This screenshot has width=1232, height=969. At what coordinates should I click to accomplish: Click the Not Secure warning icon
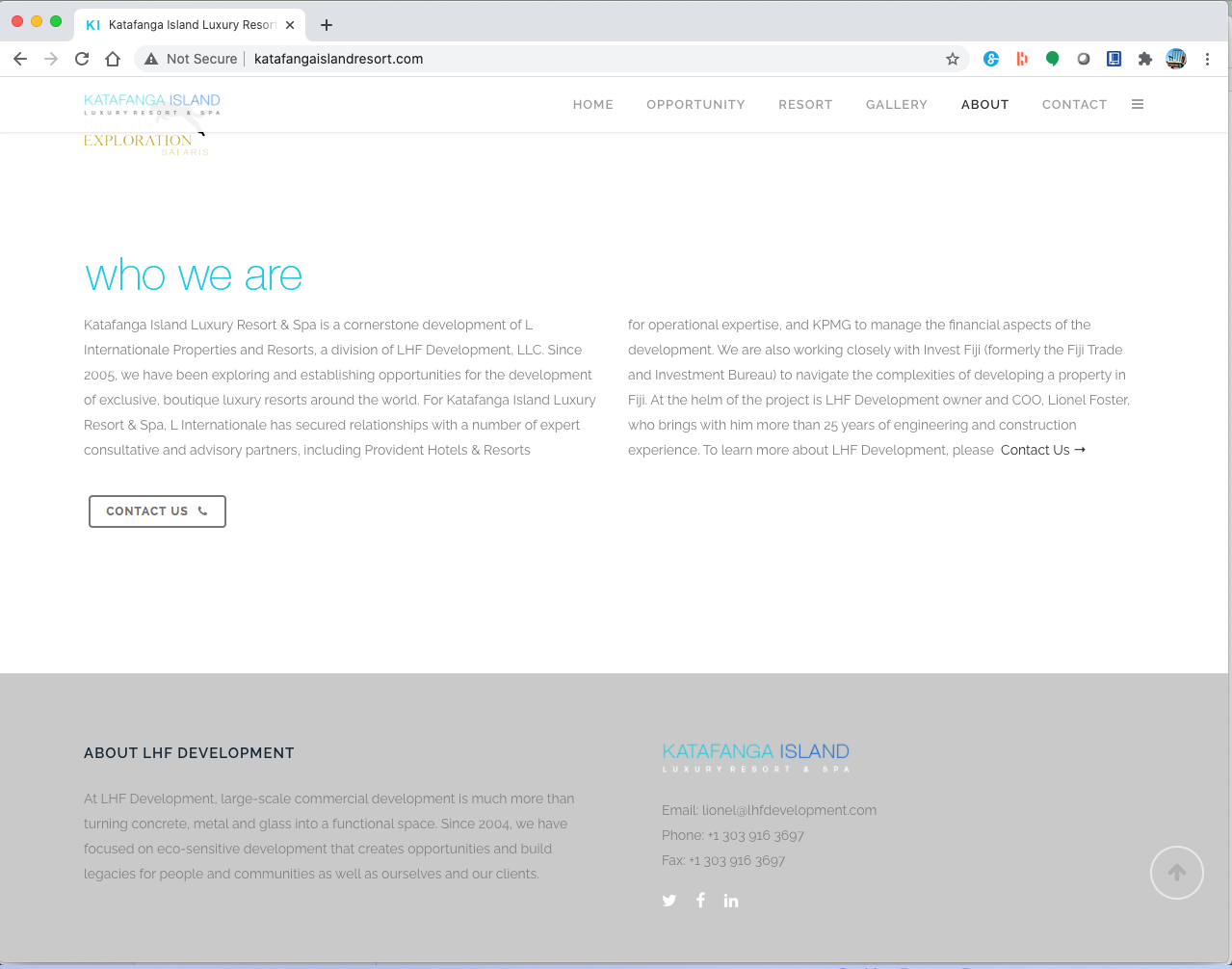(151, 59)
